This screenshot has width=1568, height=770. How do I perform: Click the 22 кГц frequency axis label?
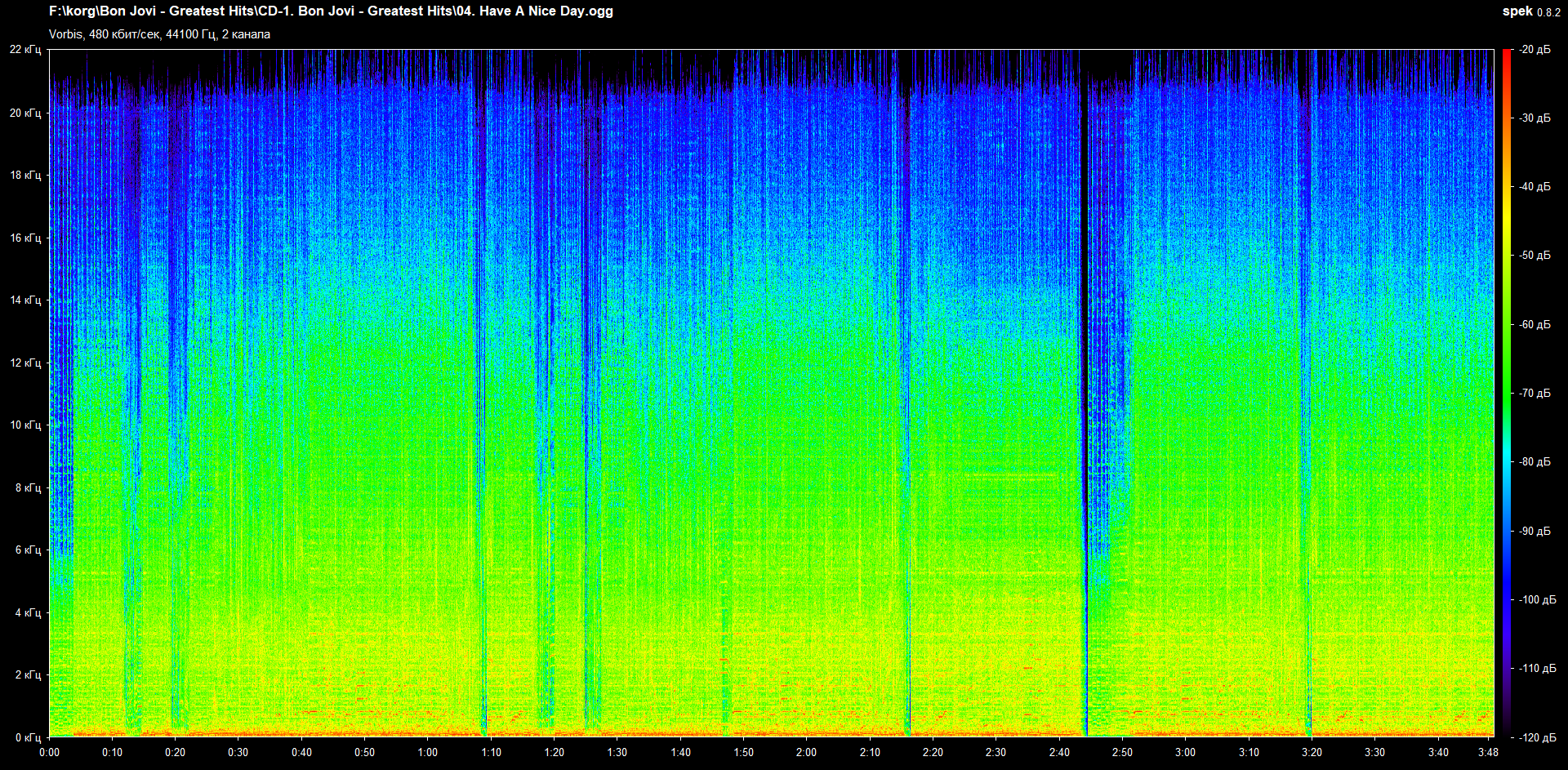(x=25, y=50)
